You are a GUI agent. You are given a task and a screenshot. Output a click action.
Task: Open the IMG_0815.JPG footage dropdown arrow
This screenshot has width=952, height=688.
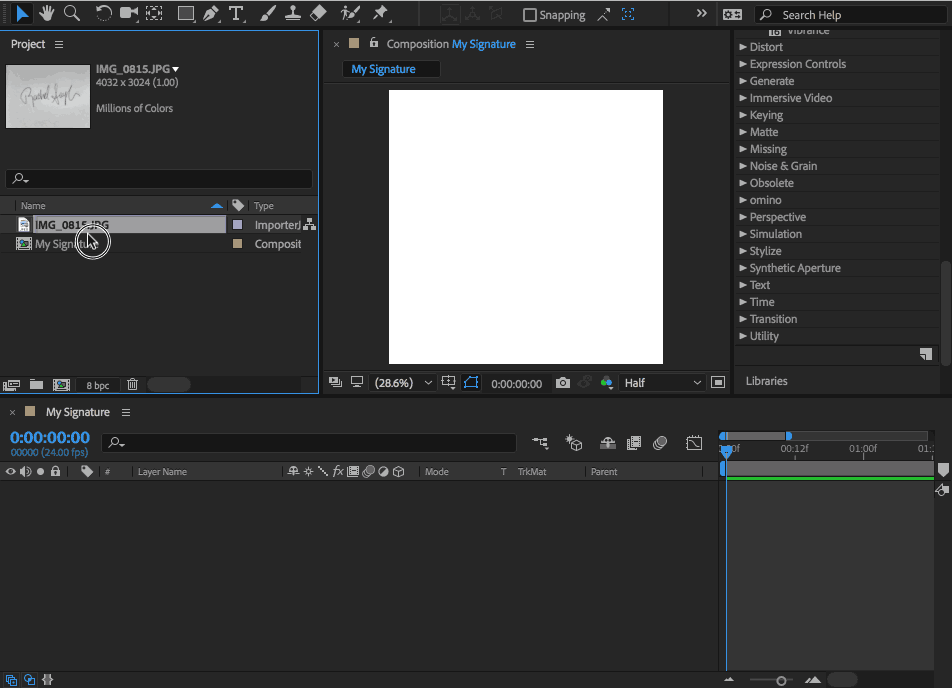click(x=175, y=69)
